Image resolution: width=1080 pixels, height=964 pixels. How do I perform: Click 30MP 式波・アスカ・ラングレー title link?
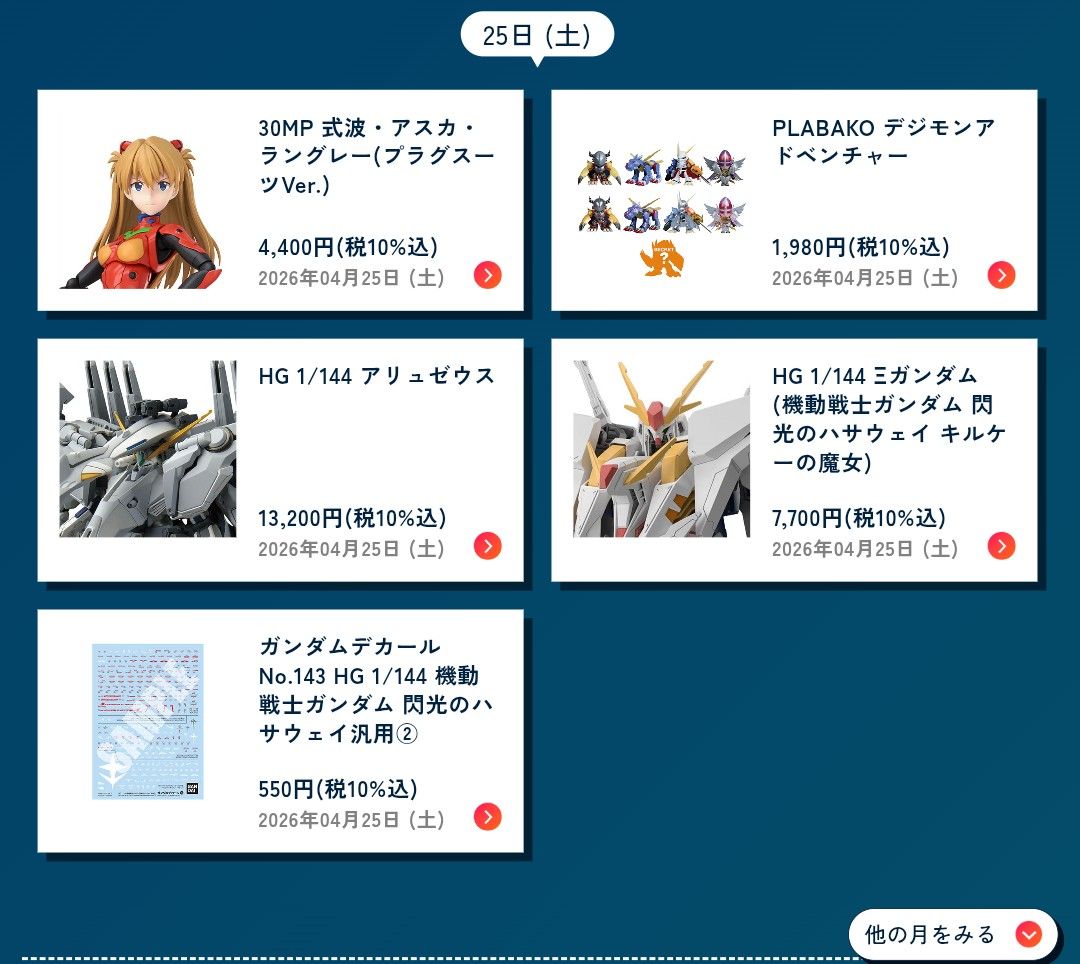click(x=377, y=156)
